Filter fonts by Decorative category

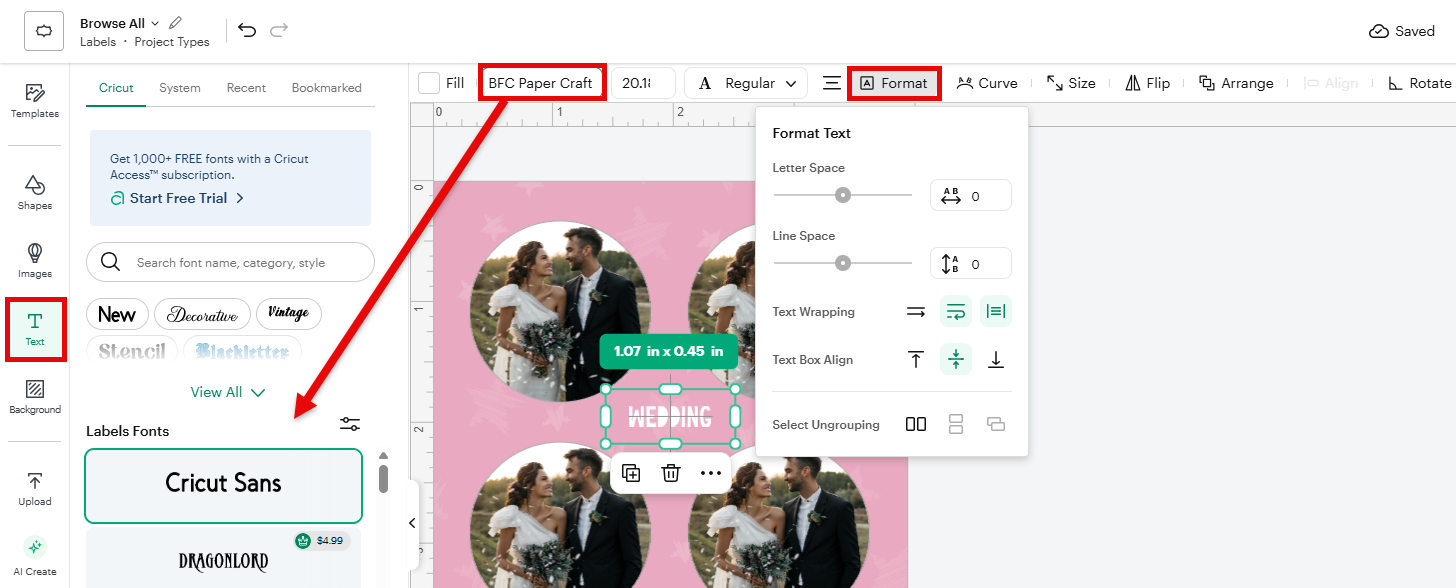[x=202, y=314]
